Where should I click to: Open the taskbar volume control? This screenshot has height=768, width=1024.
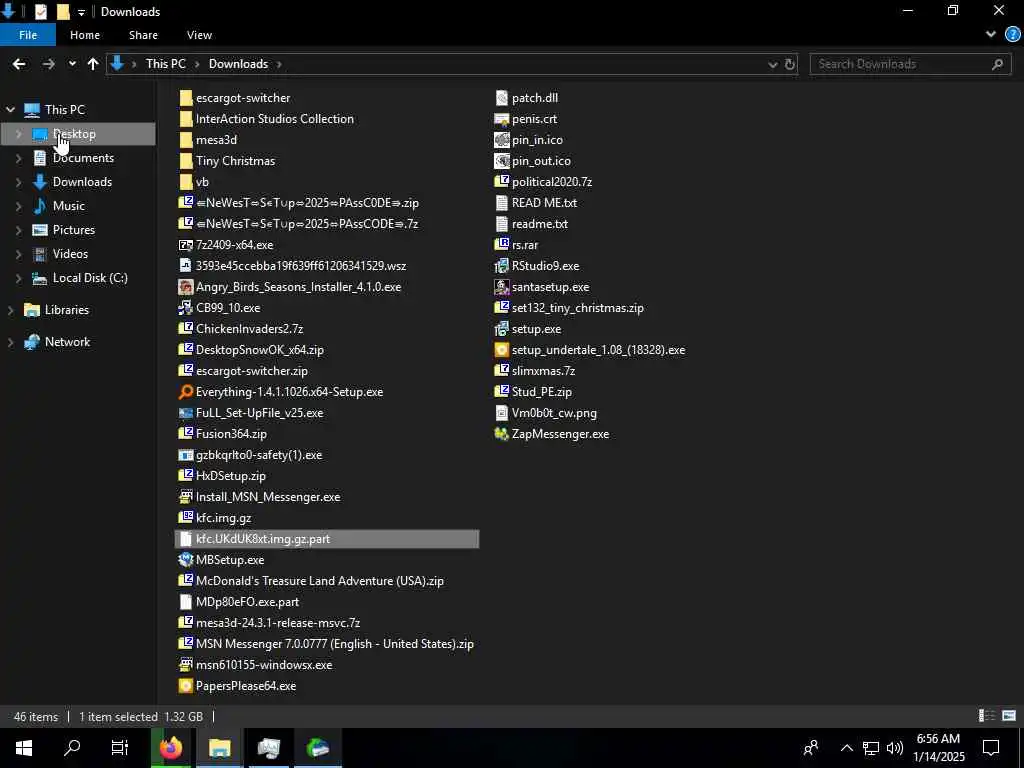pyautogui.click(x=895, y=748)
